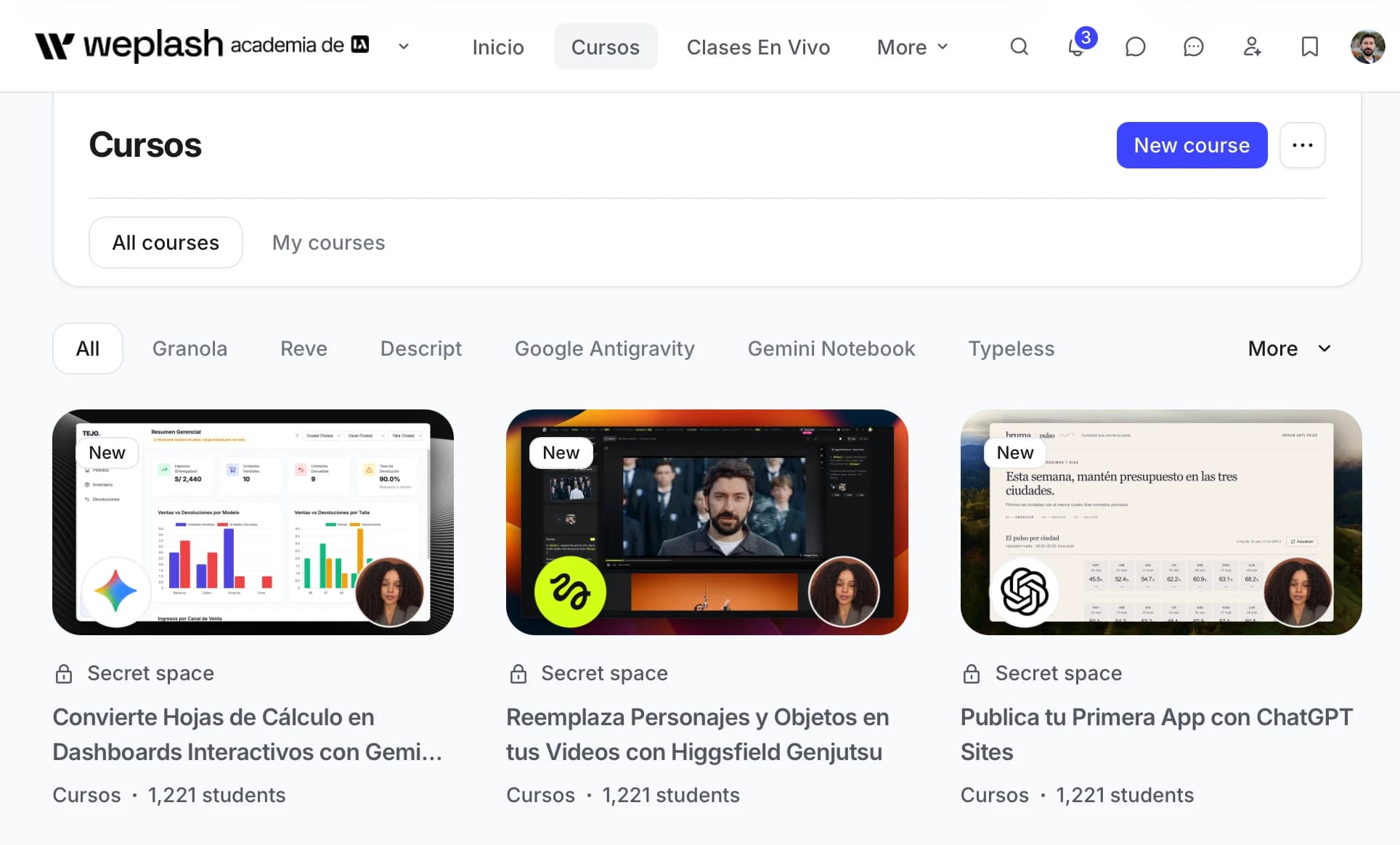Open the chat threads bubble icon with dots

(1193, 47)
